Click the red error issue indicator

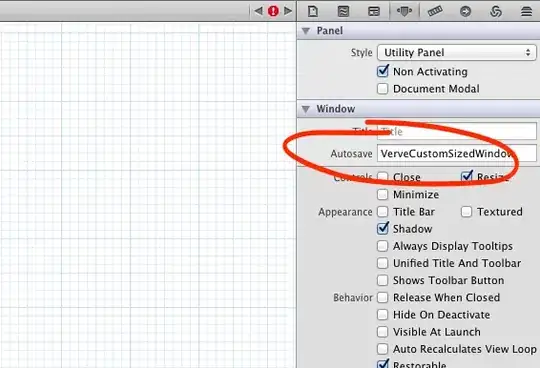point(273,11)
